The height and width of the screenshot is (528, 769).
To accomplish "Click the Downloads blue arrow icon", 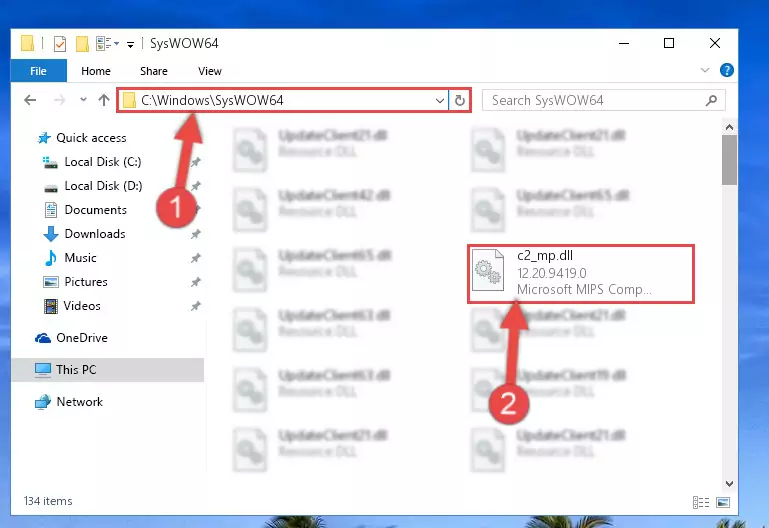I will coord(51,234).
